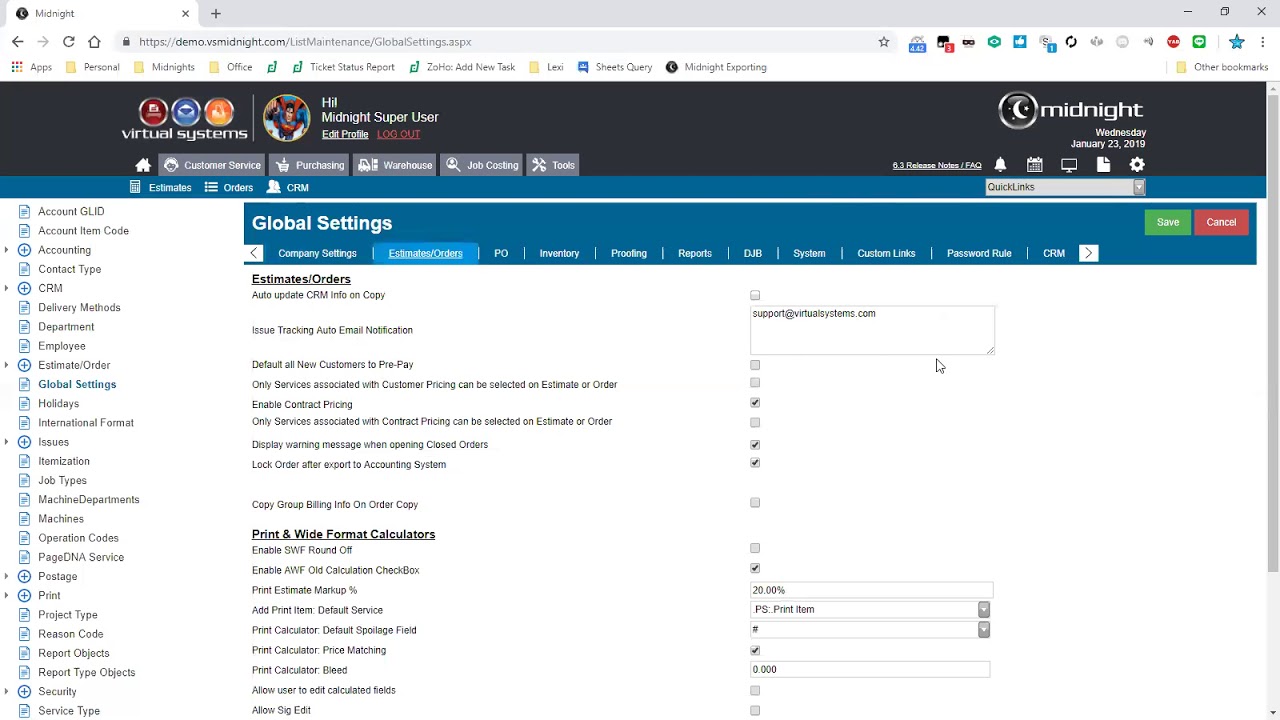The width and height of the screenshot is (1280, 720).
Task: Click the Virtual Systems logo
Action: click(x=184, y=118)
